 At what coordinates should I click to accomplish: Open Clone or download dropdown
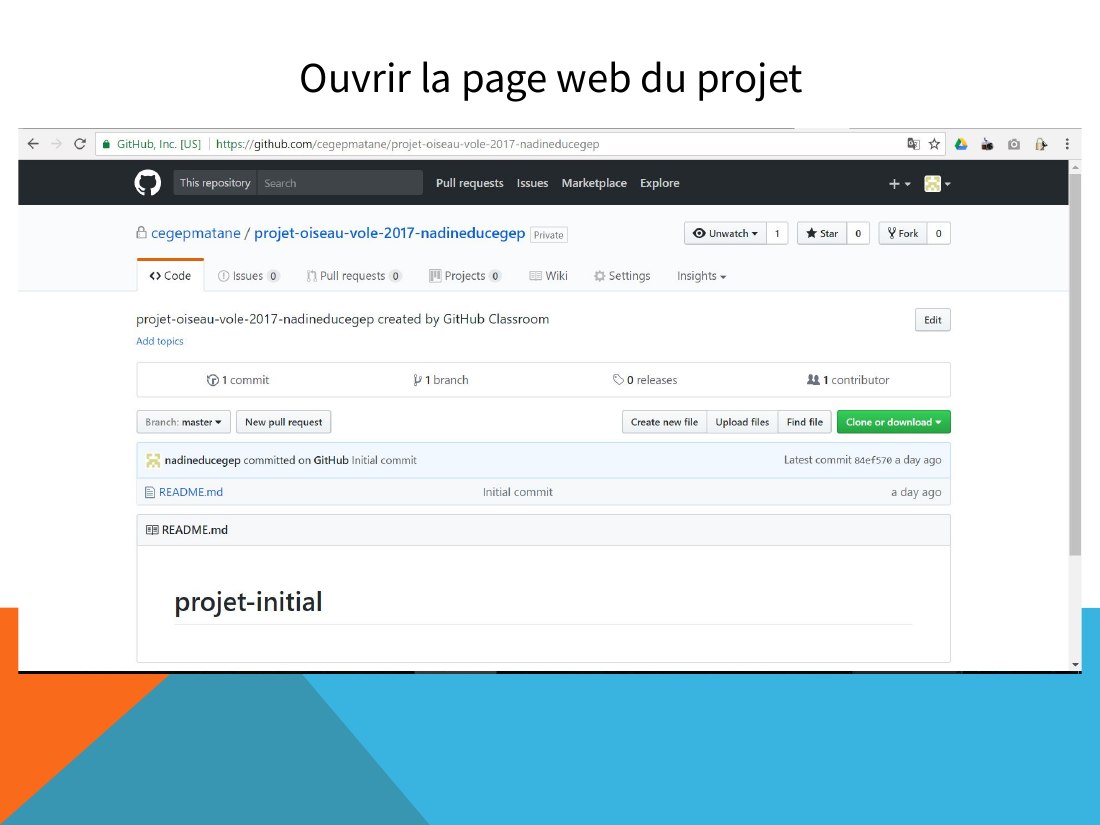tap(894, 422)
